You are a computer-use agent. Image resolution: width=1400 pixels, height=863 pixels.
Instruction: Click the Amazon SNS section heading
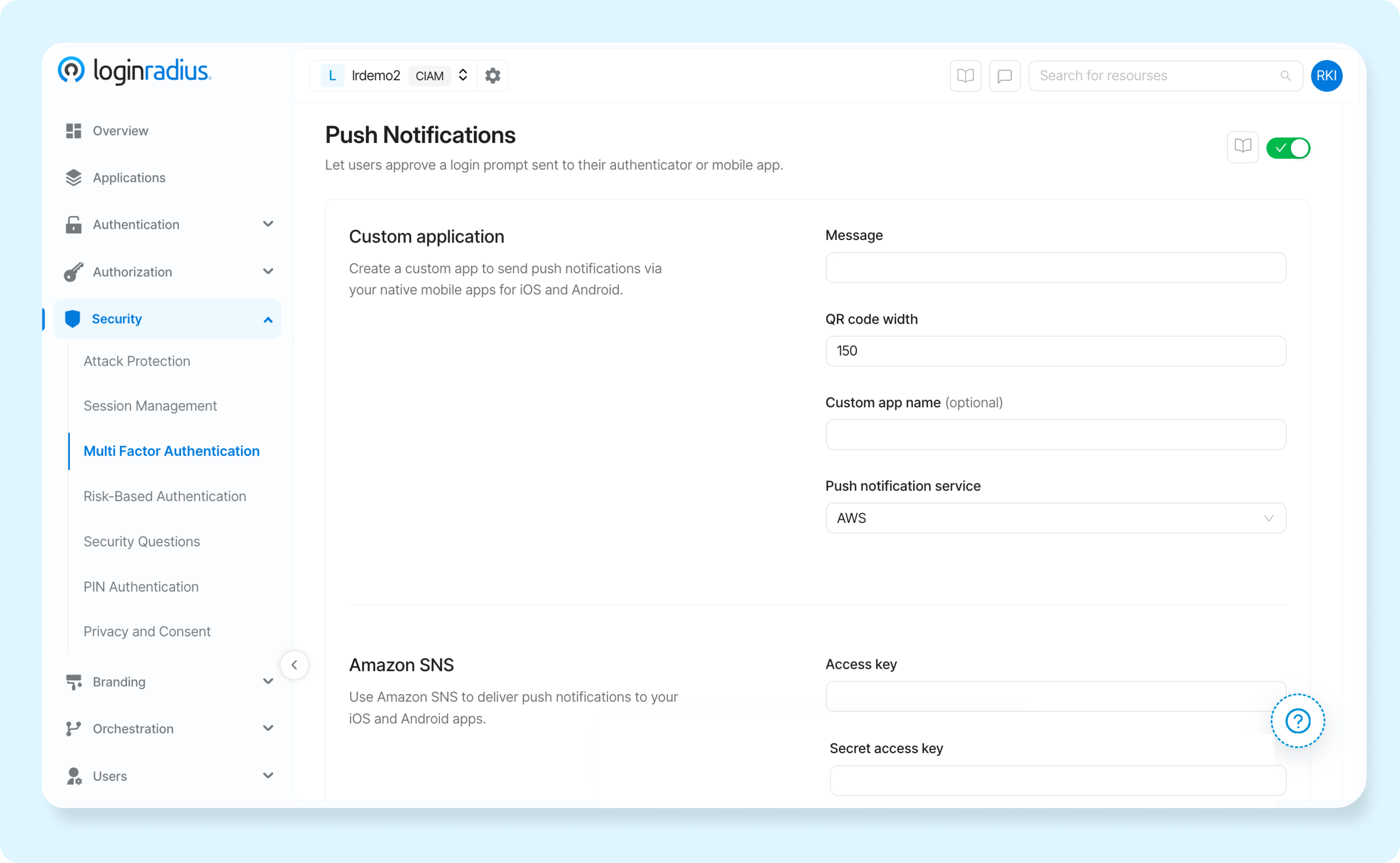(401, 665)
